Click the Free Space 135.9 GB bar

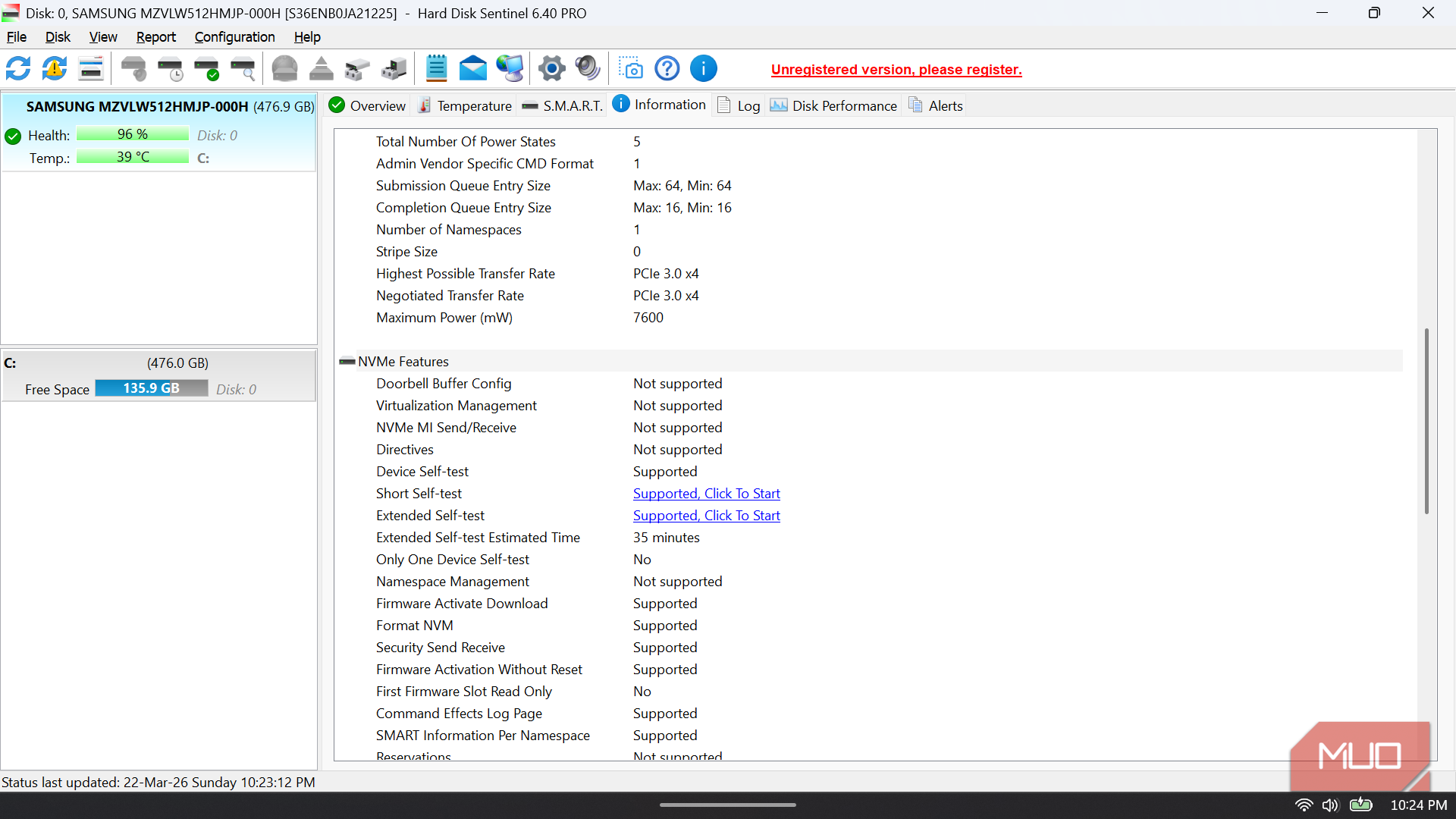point(152,388)
